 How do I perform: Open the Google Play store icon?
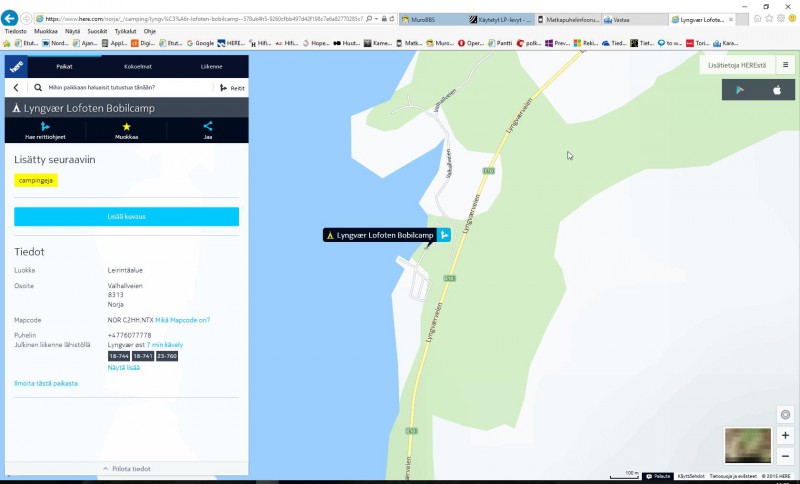[x=740, y=90]
